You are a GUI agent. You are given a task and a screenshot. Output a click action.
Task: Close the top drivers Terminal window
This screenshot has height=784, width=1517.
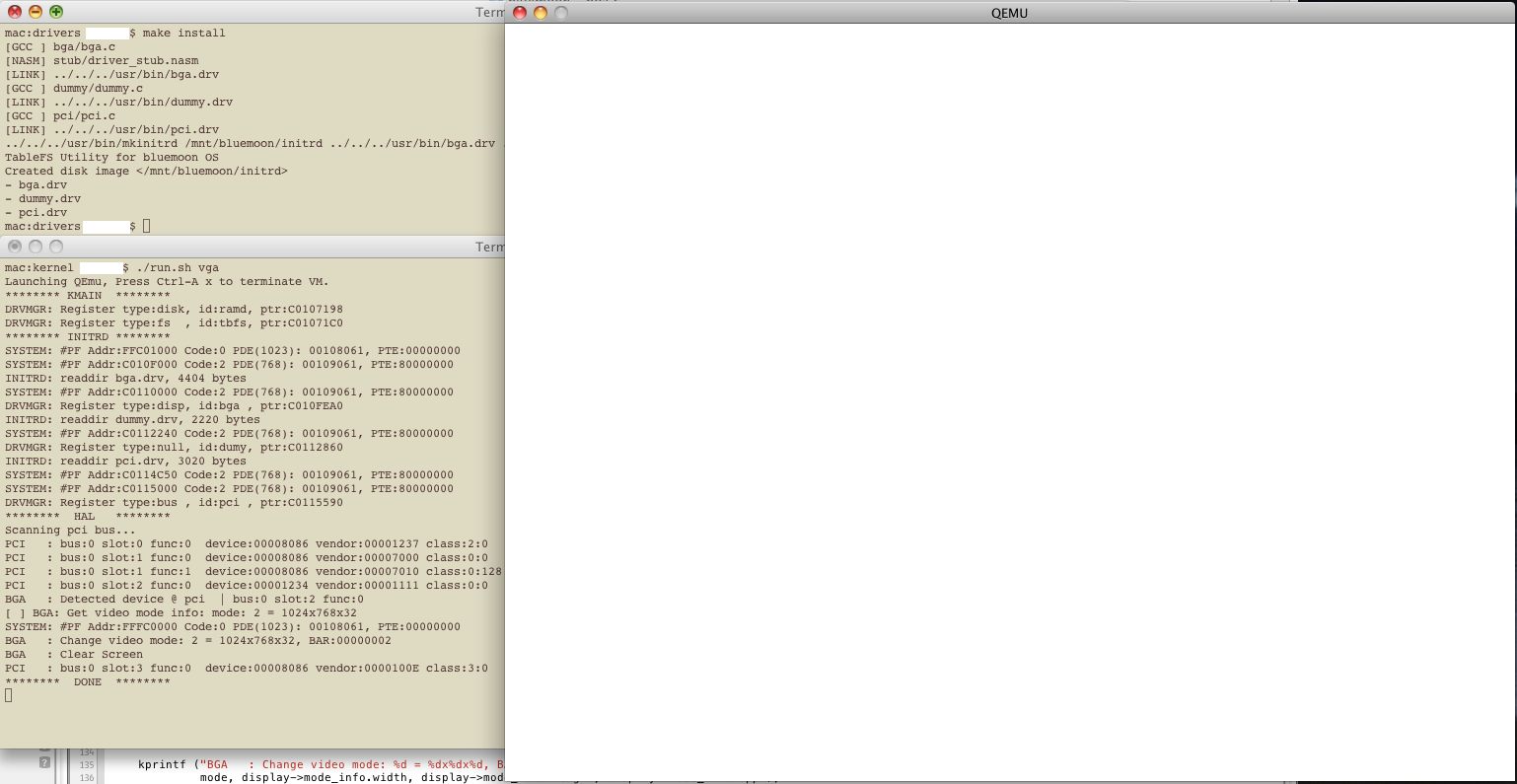[15, 12]
